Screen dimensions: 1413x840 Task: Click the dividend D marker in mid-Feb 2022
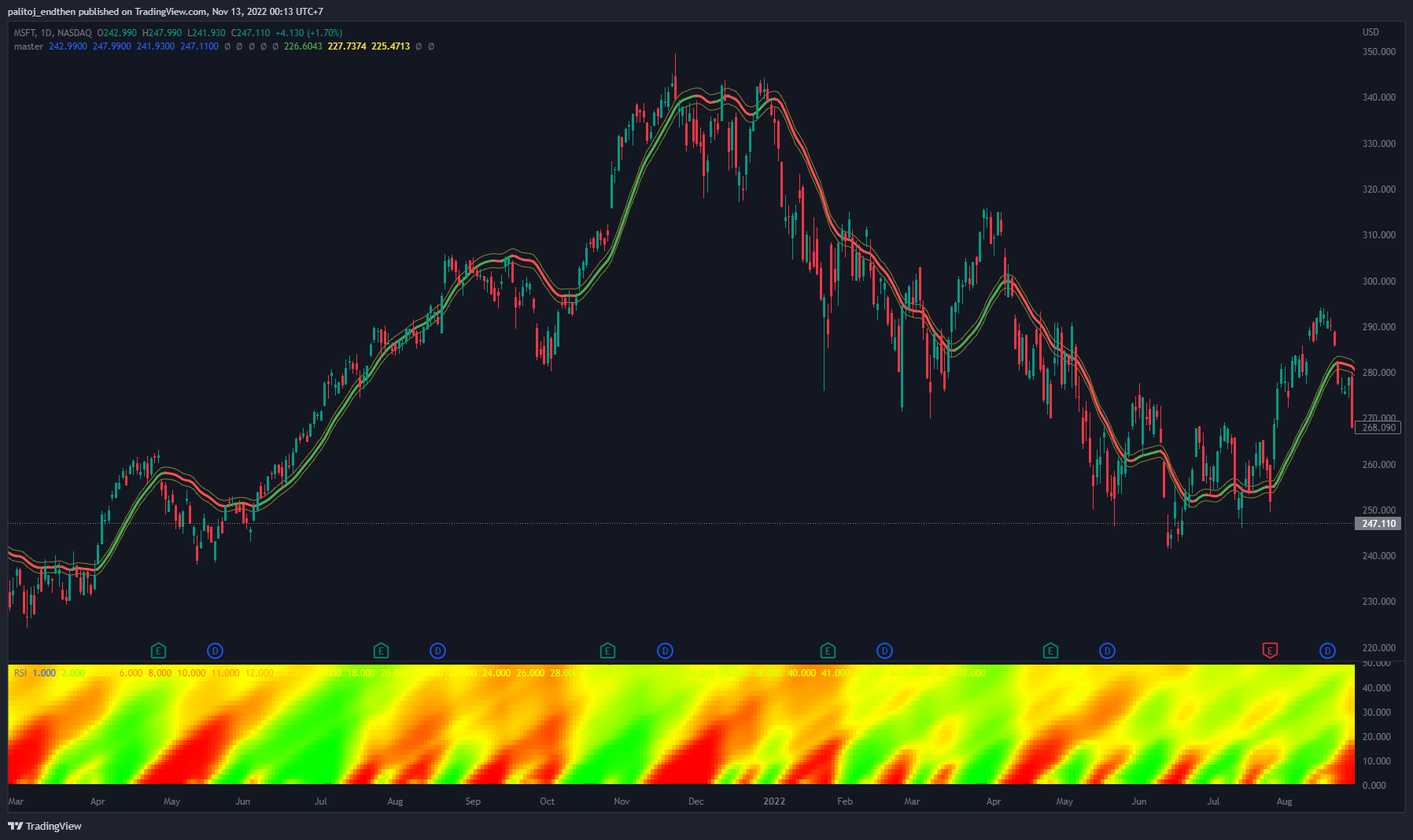(885, 650)
